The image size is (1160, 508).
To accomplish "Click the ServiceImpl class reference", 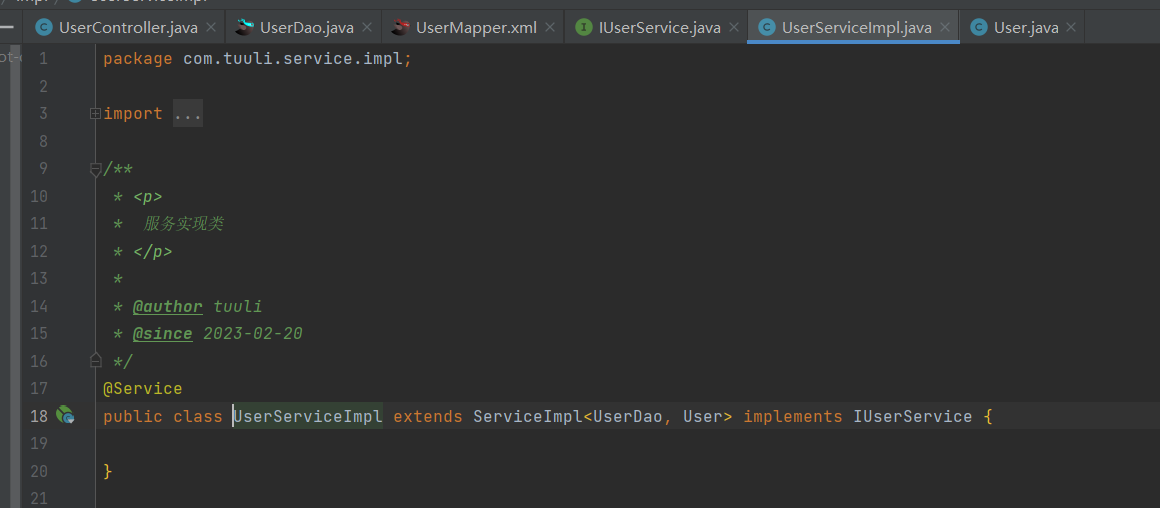I will [528, 416].
